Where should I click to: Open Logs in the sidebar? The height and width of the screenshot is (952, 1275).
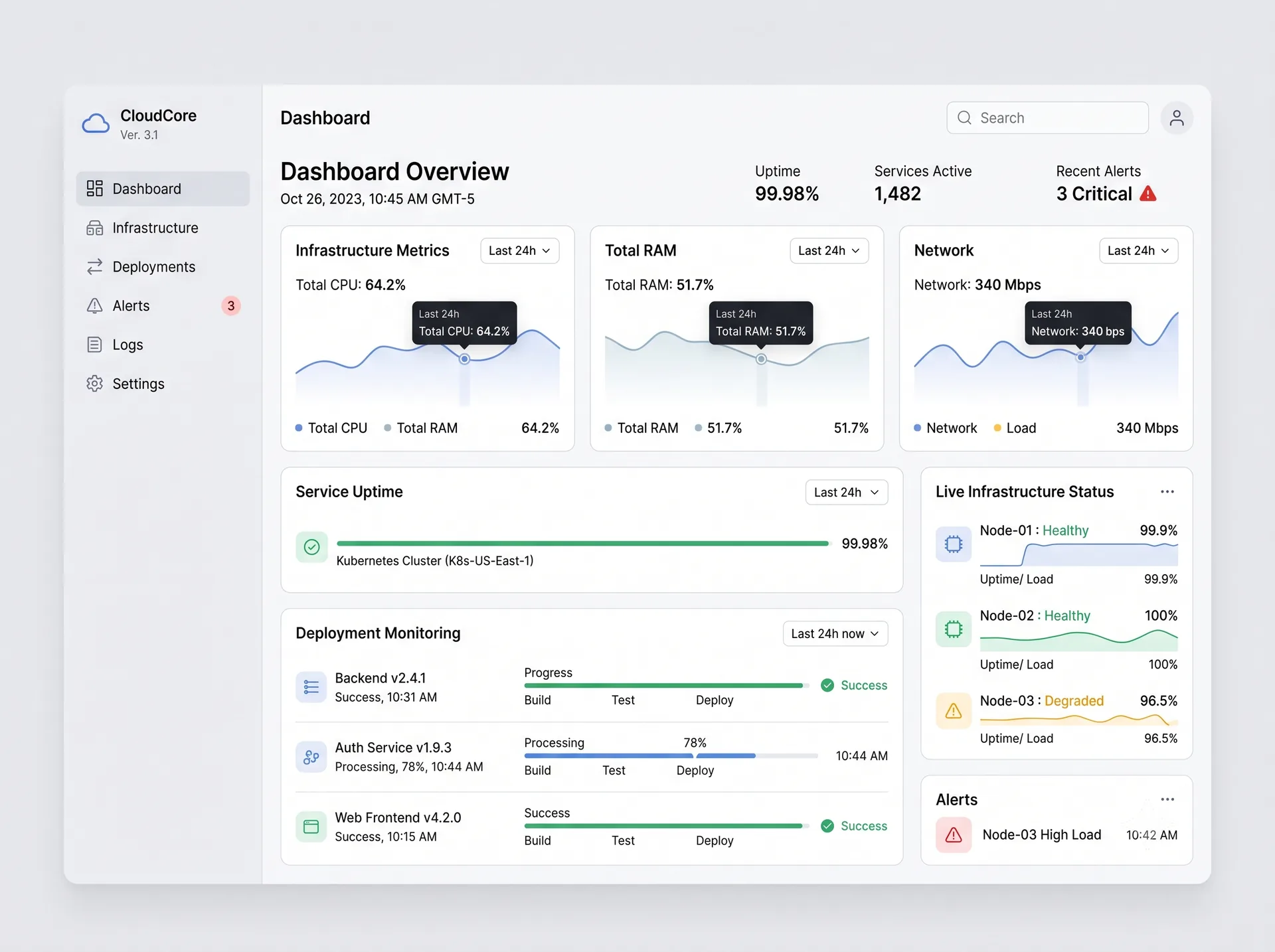163,345
